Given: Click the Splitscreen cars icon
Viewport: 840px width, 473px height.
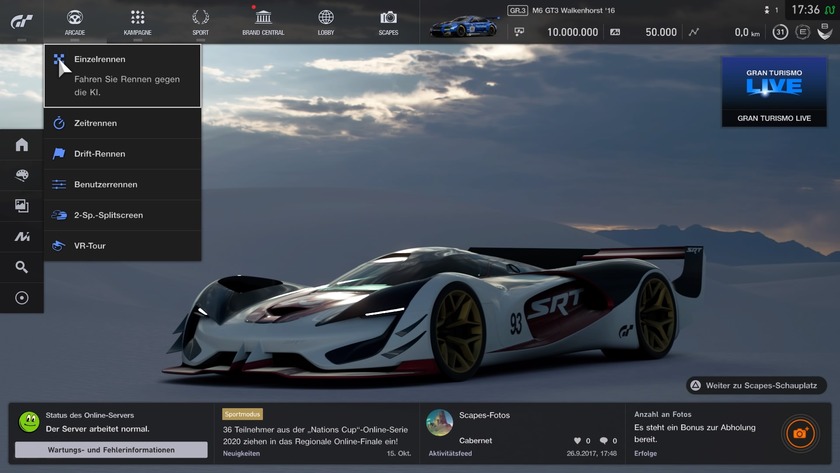Looking at the screenshot, I should 59,215.
